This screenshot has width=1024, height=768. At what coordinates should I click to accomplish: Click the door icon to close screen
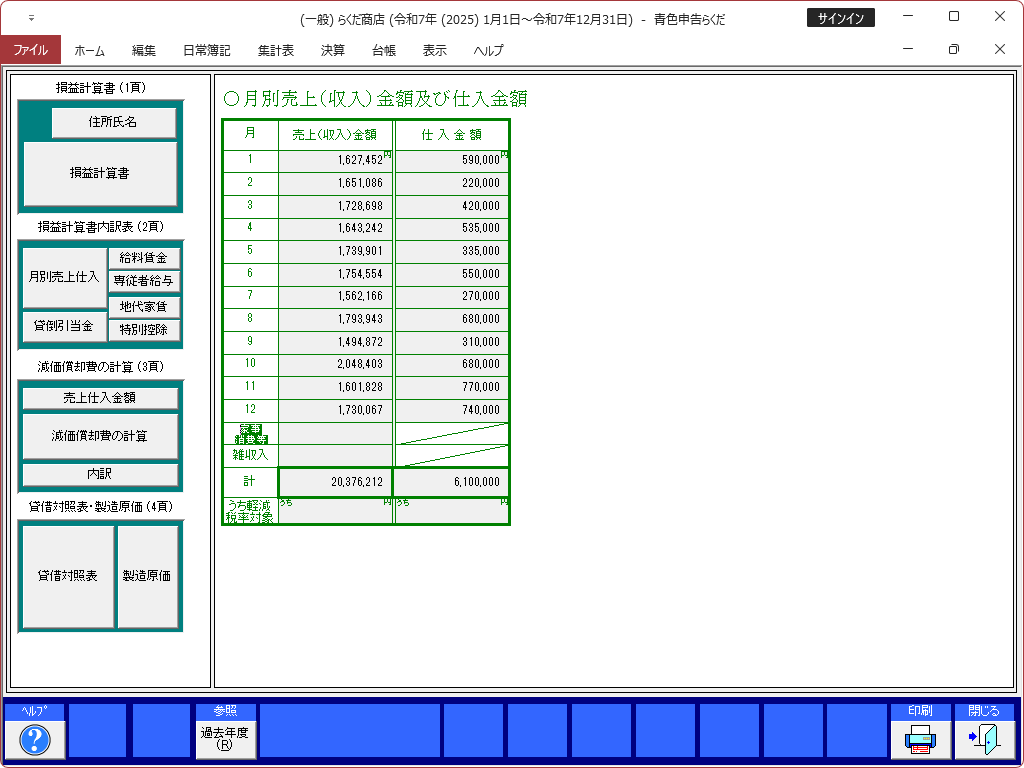pos(984,740)
